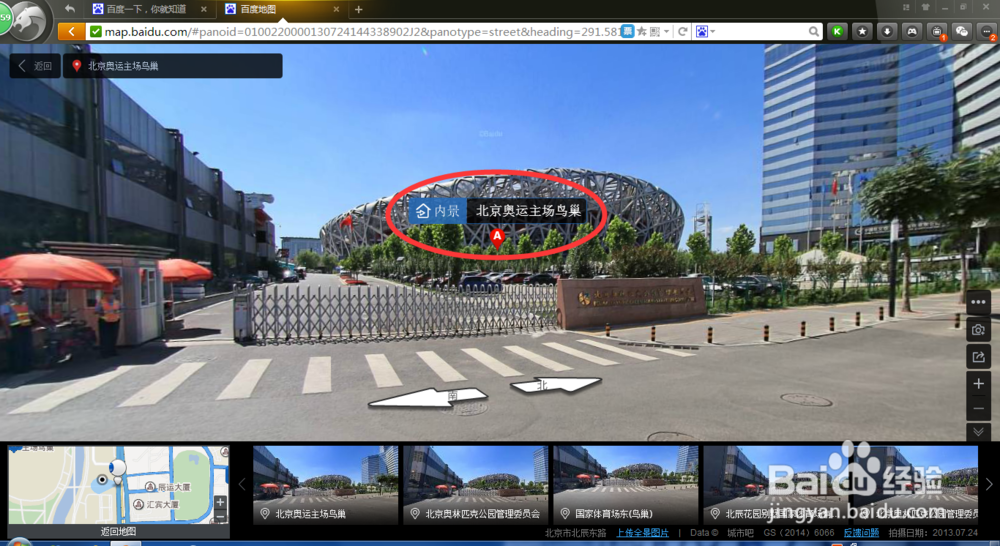Open the Baidu search engine selector dropdown

click(x=705, y=31)
